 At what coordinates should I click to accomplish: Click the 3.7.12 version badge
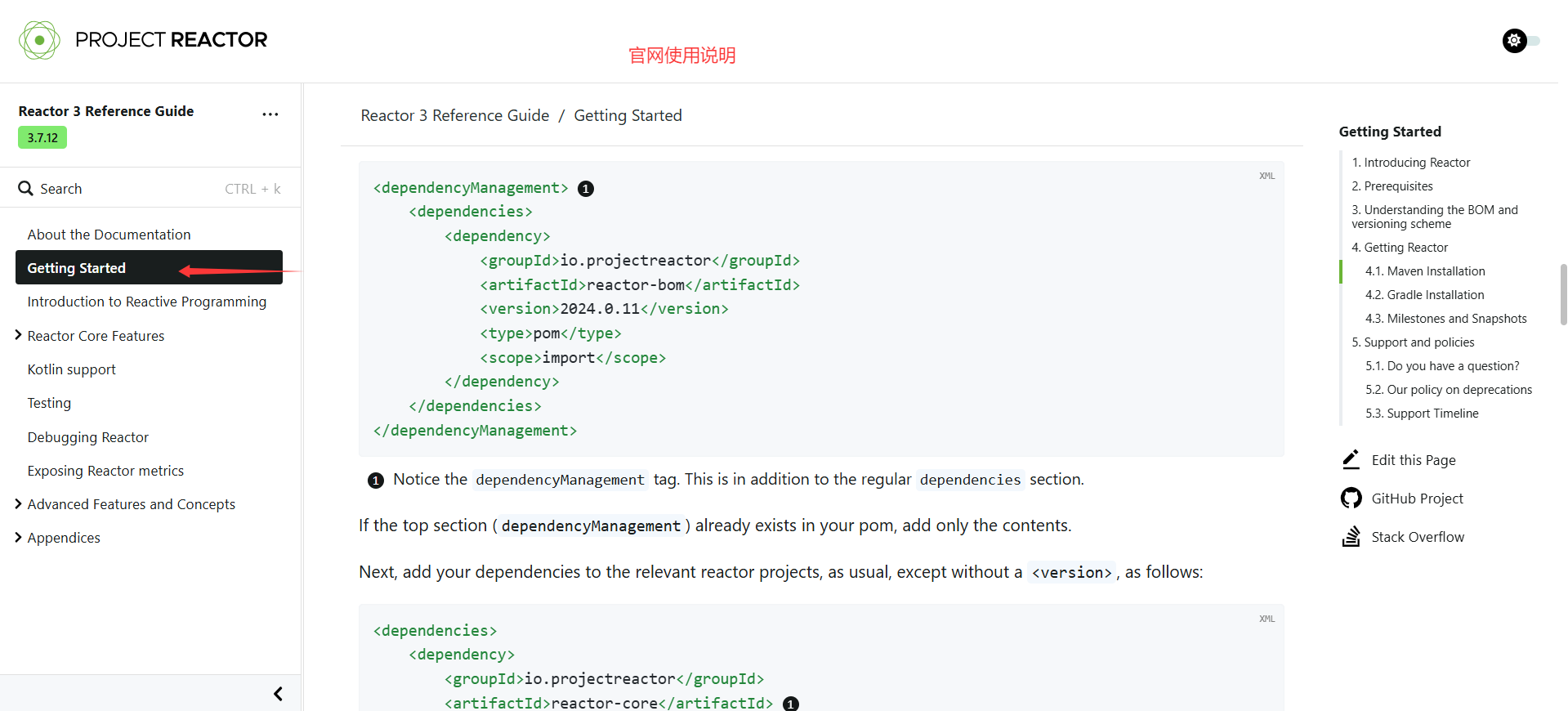pyautogui.click(x=42, y=137)
